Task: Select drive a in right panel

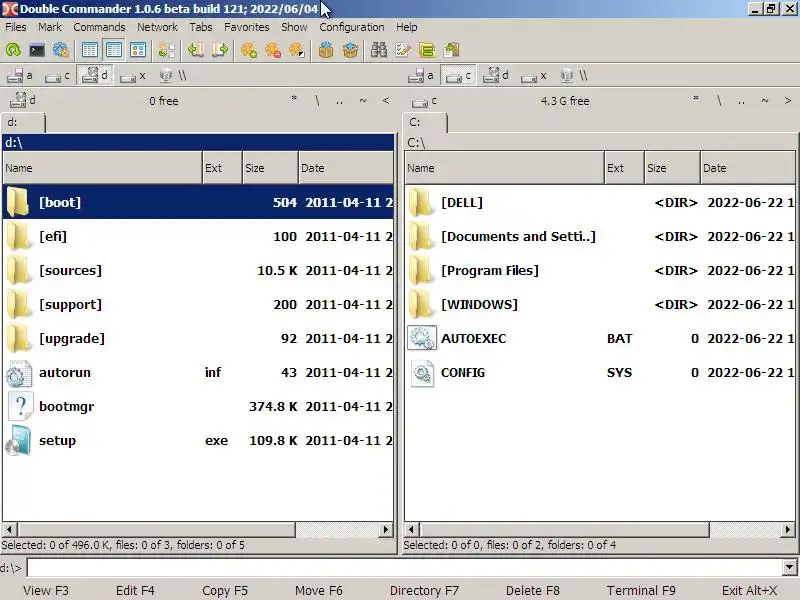Action: (x=421, y=76)
